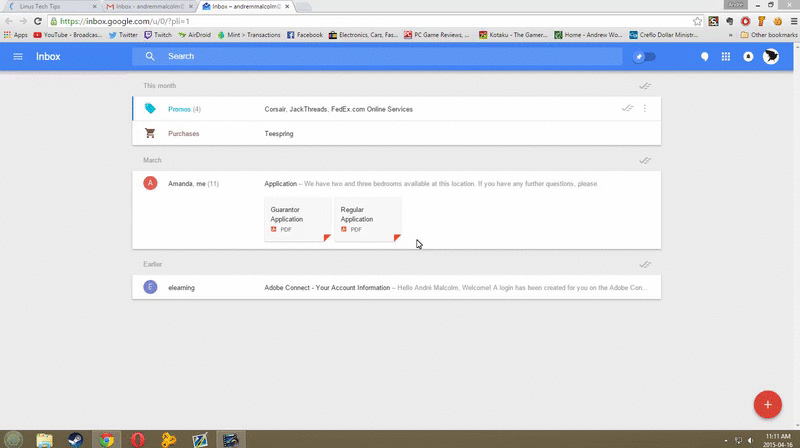The image size is (800, 448).
Task: Open the Apps bookmark shortcut
Action: click(16, 35)
